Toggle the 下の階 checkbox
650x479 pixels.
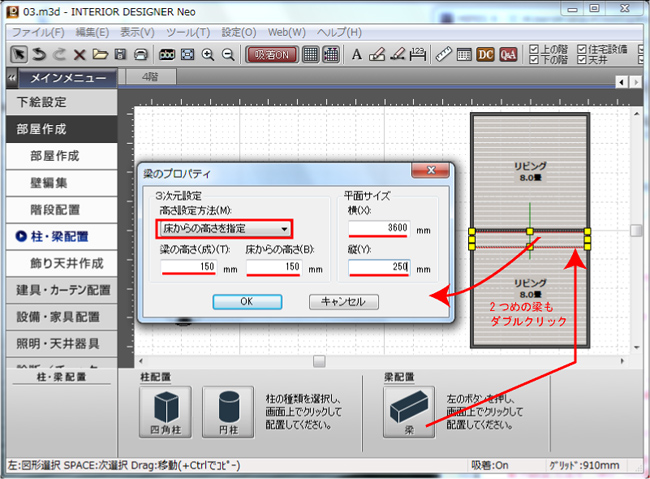click(533, 60)
